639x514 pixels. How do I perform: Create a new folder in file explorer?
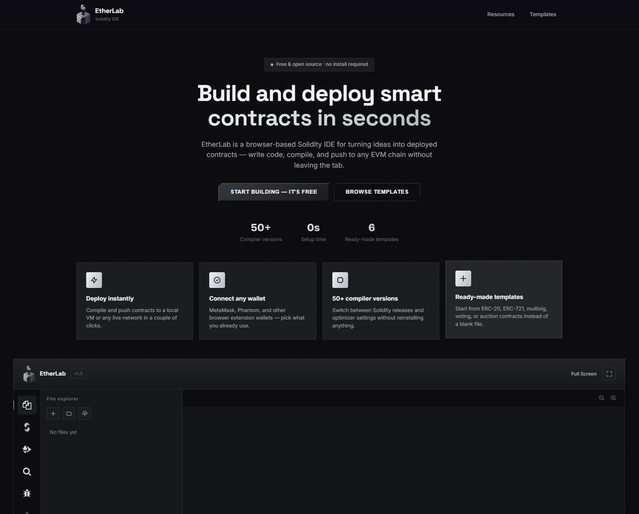coord(69,413)
